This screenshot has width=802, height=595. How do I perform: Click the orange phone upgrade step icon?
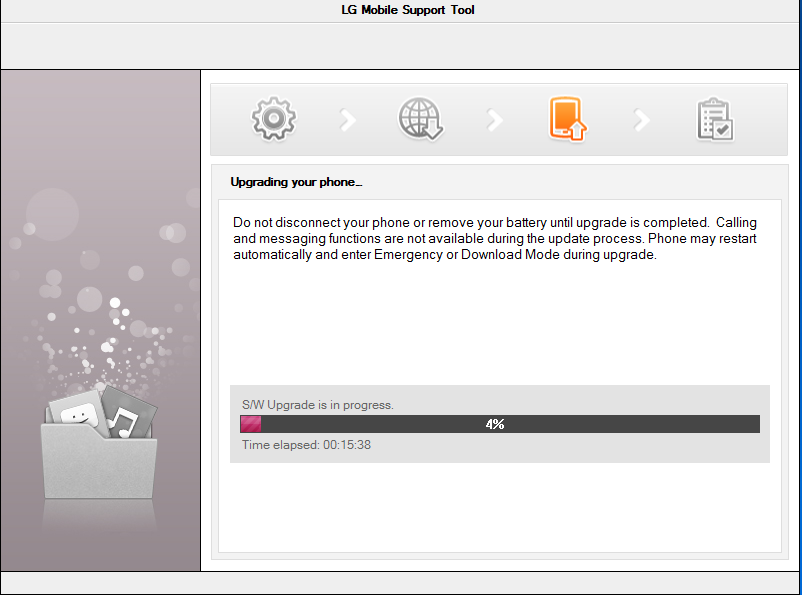(567, 120)
